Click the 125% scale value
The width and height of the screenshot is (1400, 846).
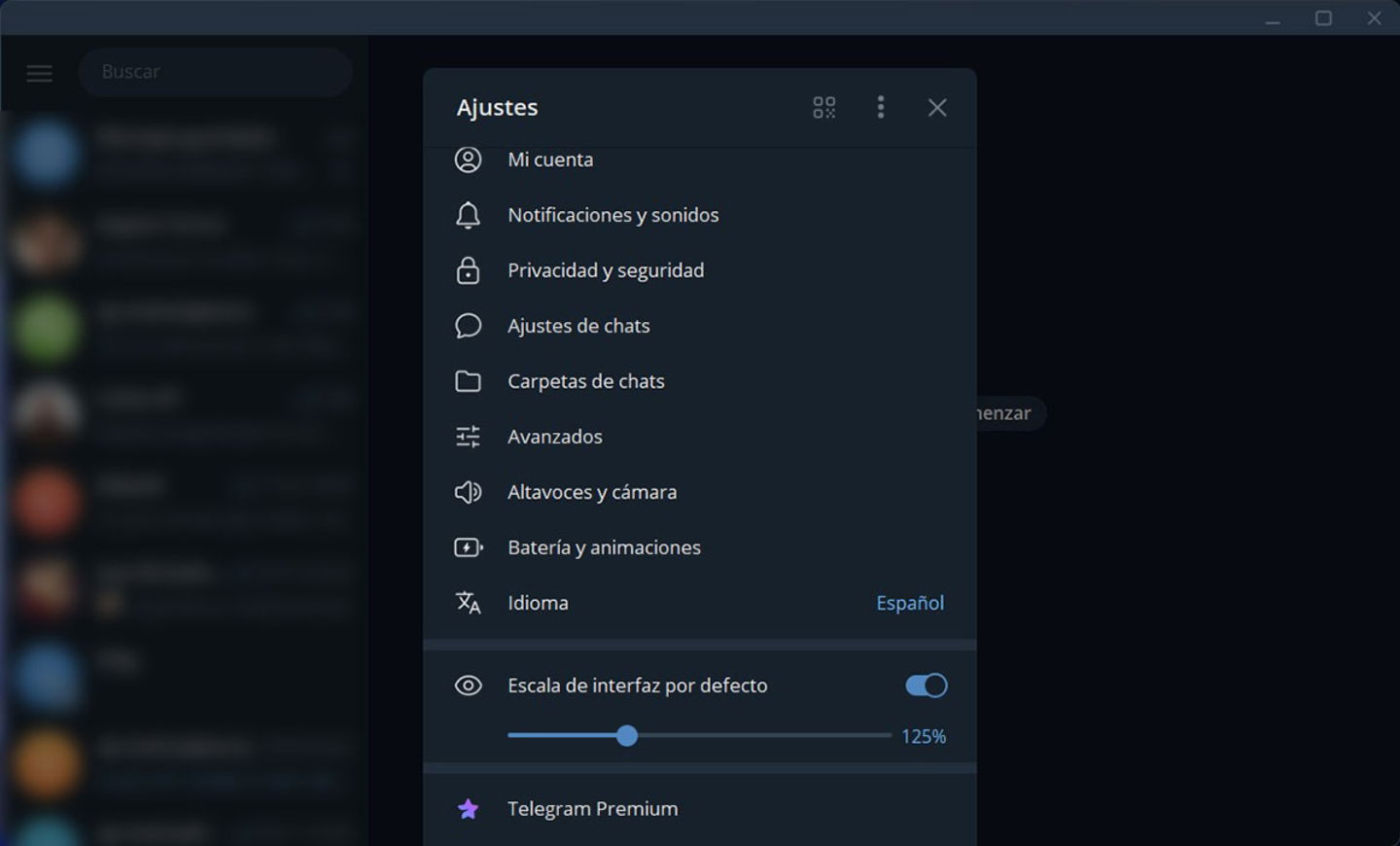pos(924,737)
